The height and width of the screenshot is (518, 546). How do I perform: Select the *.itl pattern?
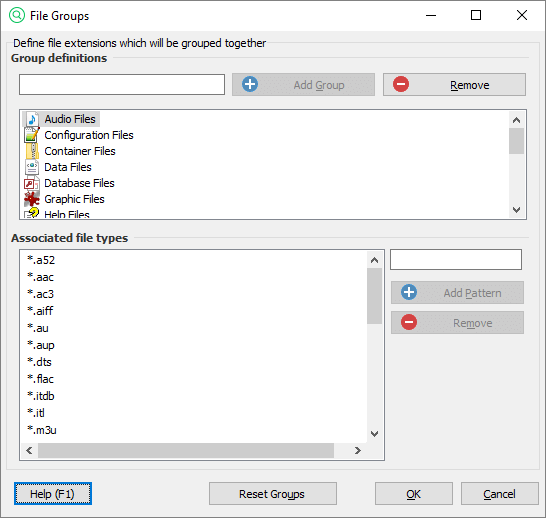36,413
